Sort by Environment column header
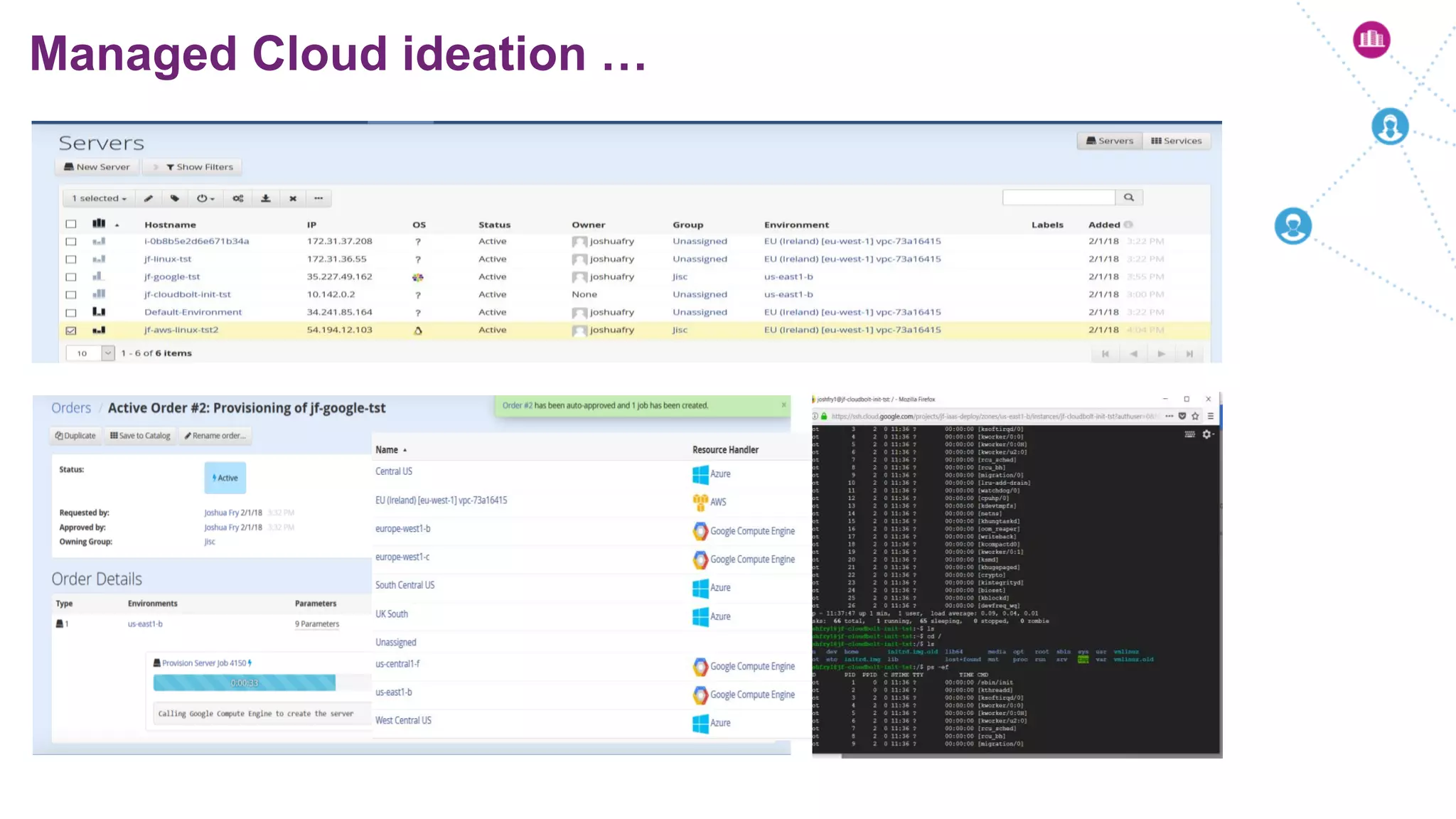 [x=796, y=225]
